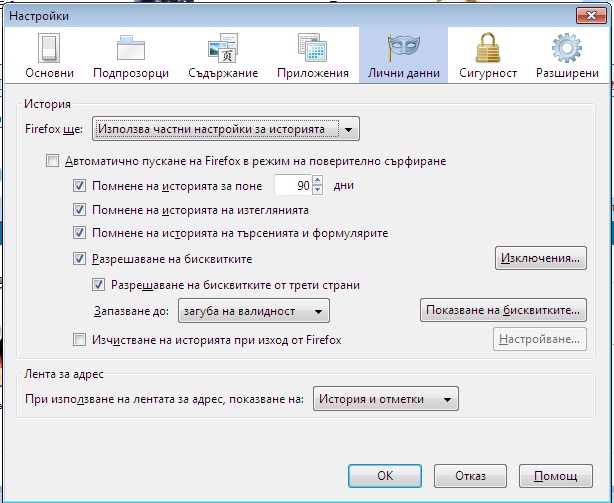Open the Разширени gear icon
Image resolution: width=614 pixels, height=503 pixels.
[567, 48]
